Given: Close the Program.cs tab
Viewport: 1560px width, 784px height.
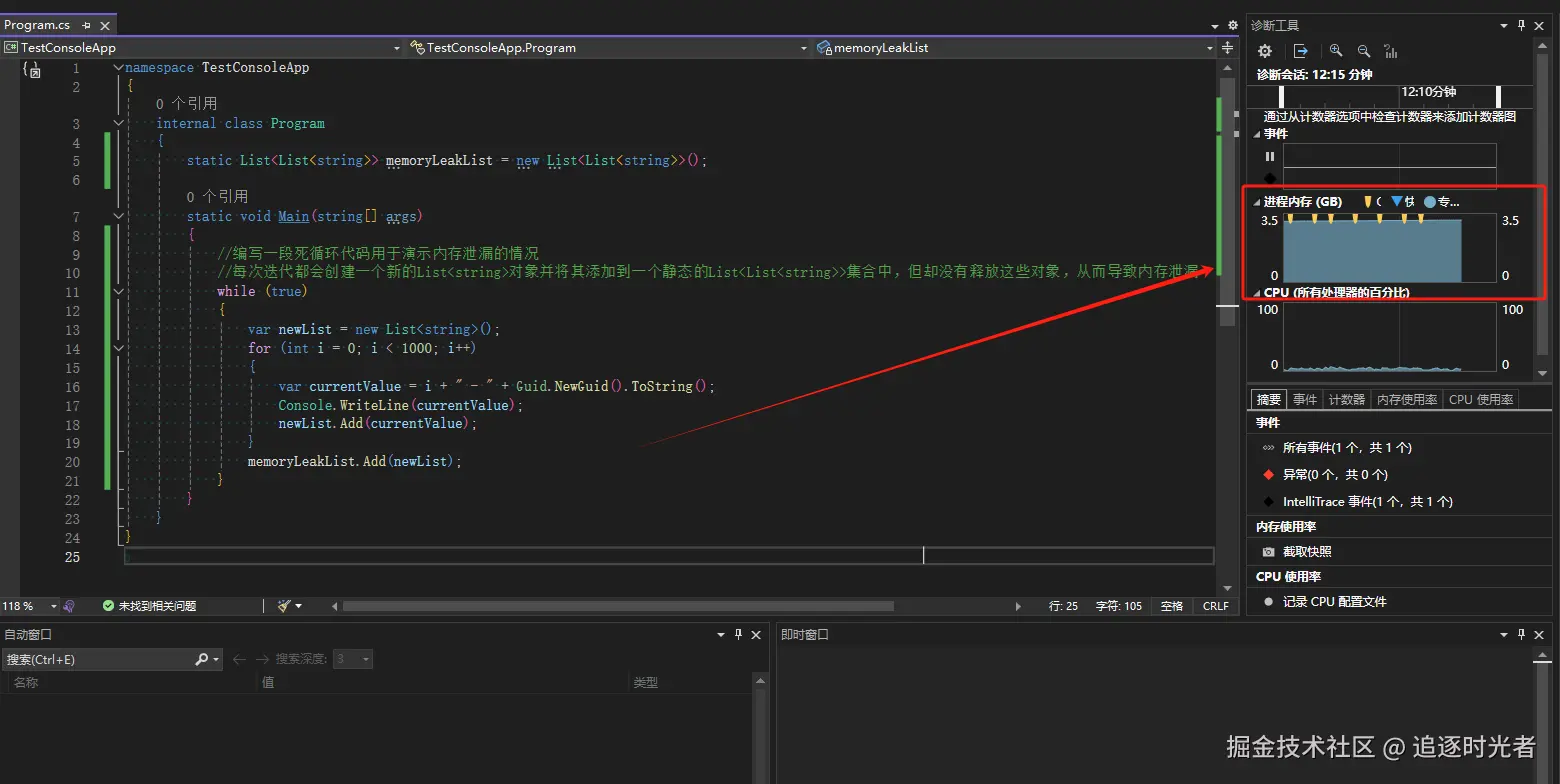Looking at the screenshot, I should tap(104, 25).
